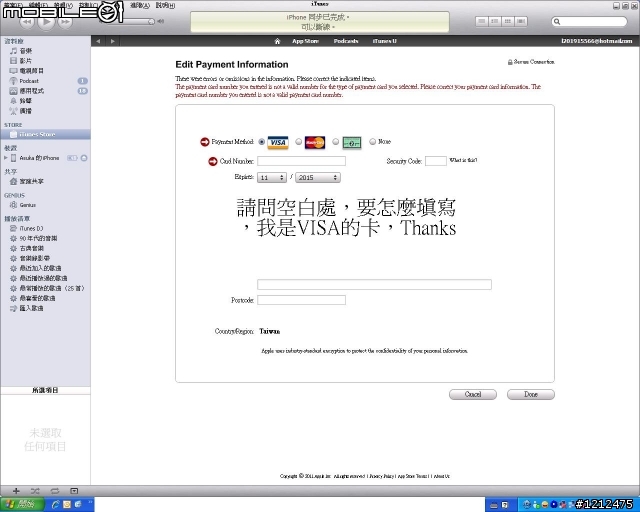640x512 pixels.
Task: Toggle the artwork viewer panel button
Action: [x=74, y=491]
